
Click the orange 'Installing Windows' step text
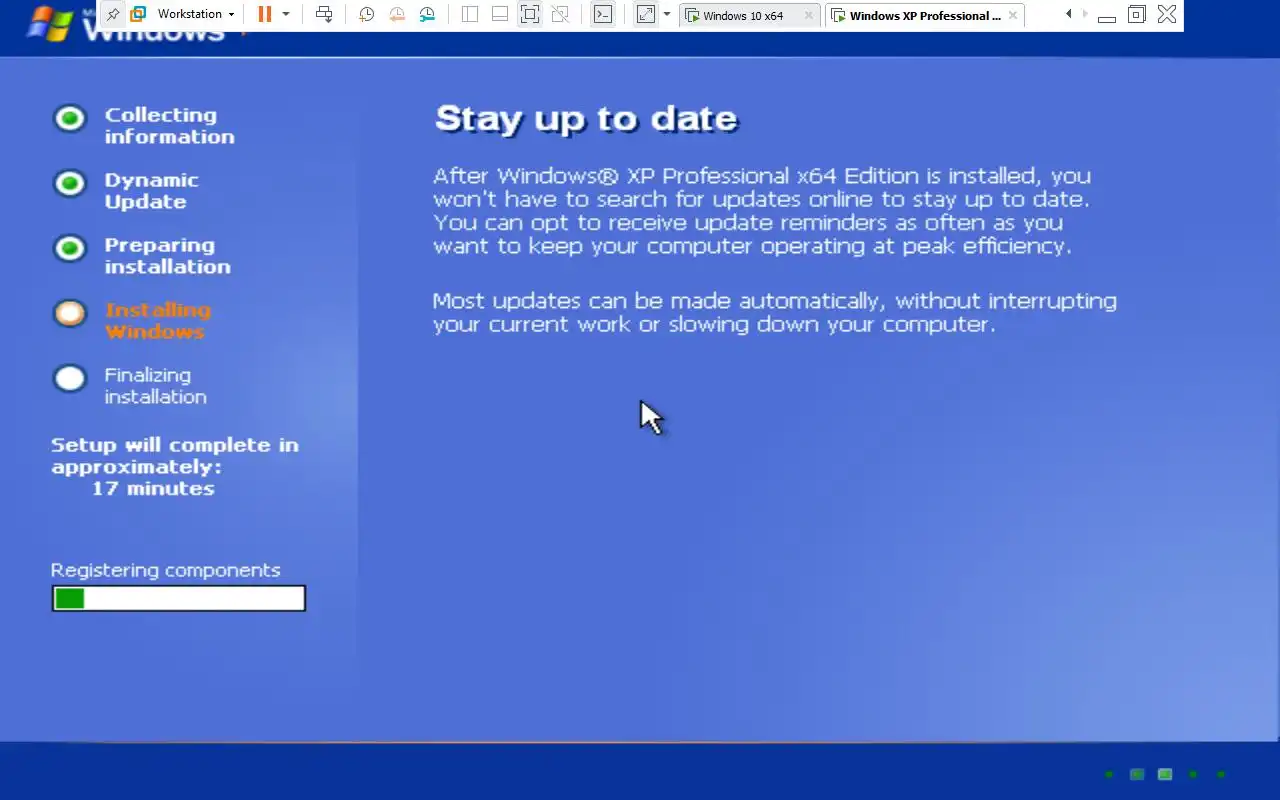[x=157, y=321]
